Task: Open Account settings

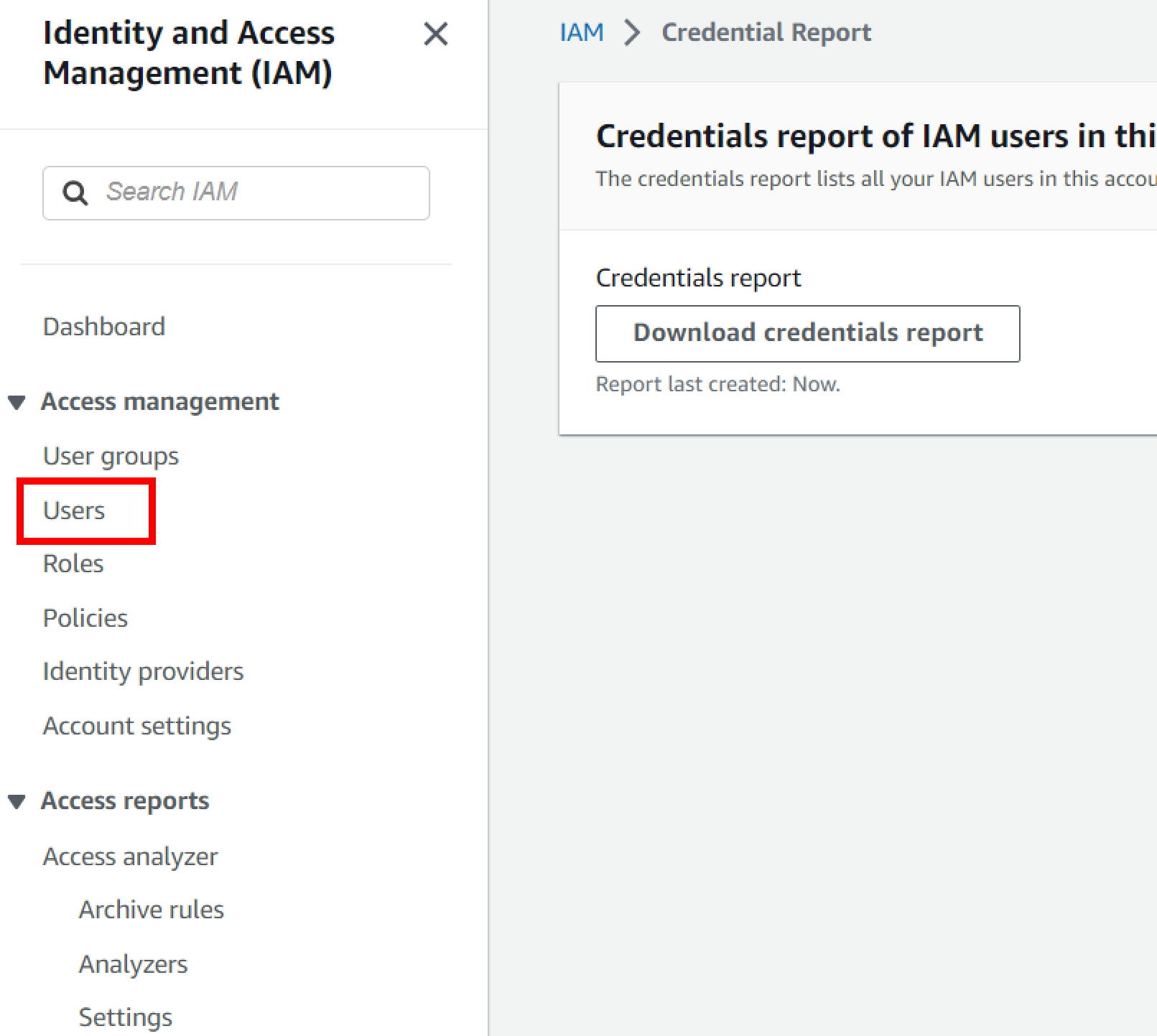Action: click(137, 726)
